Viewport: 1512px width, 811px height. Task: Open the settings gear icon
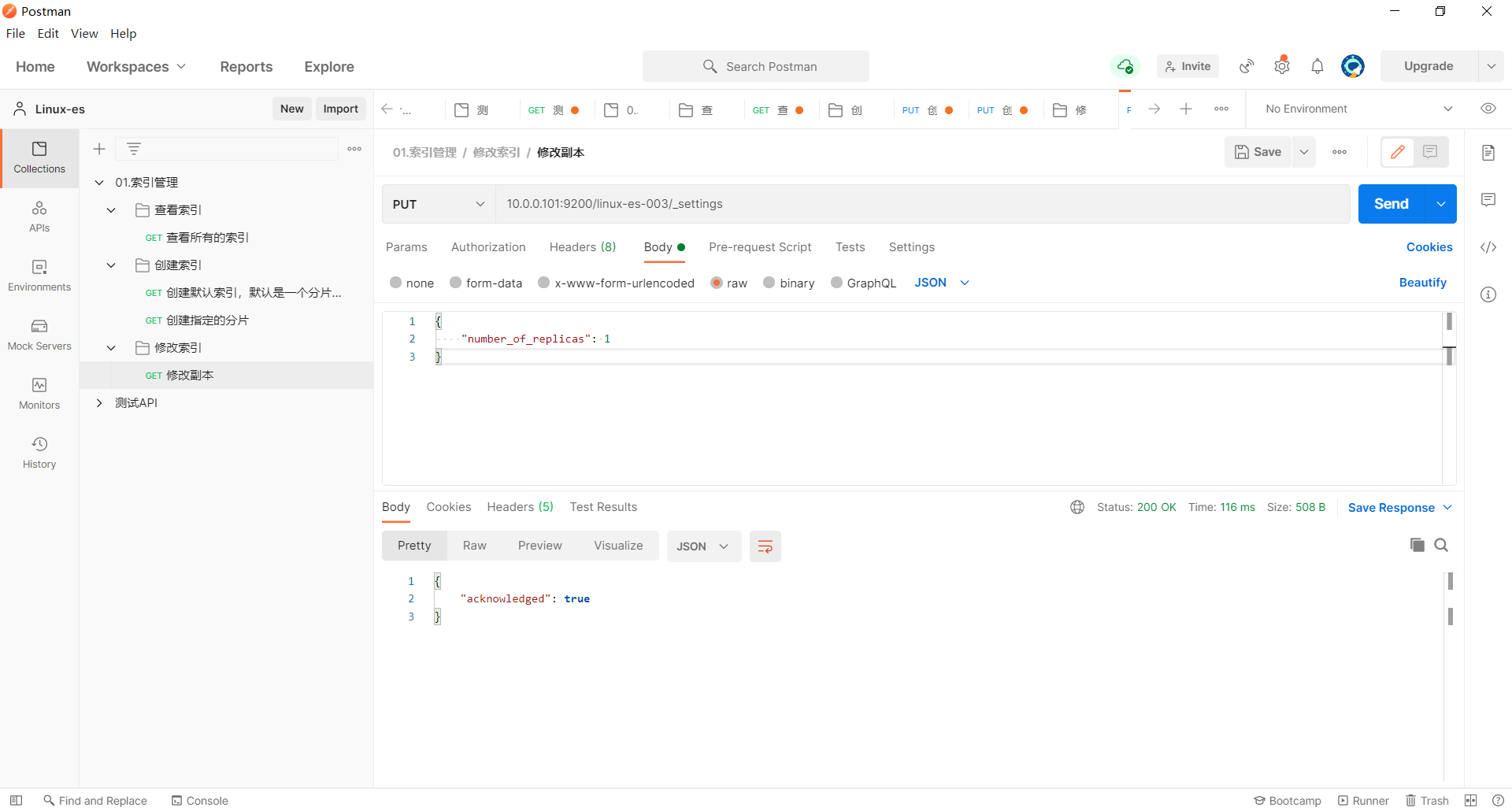click(x=1282, y=66)
